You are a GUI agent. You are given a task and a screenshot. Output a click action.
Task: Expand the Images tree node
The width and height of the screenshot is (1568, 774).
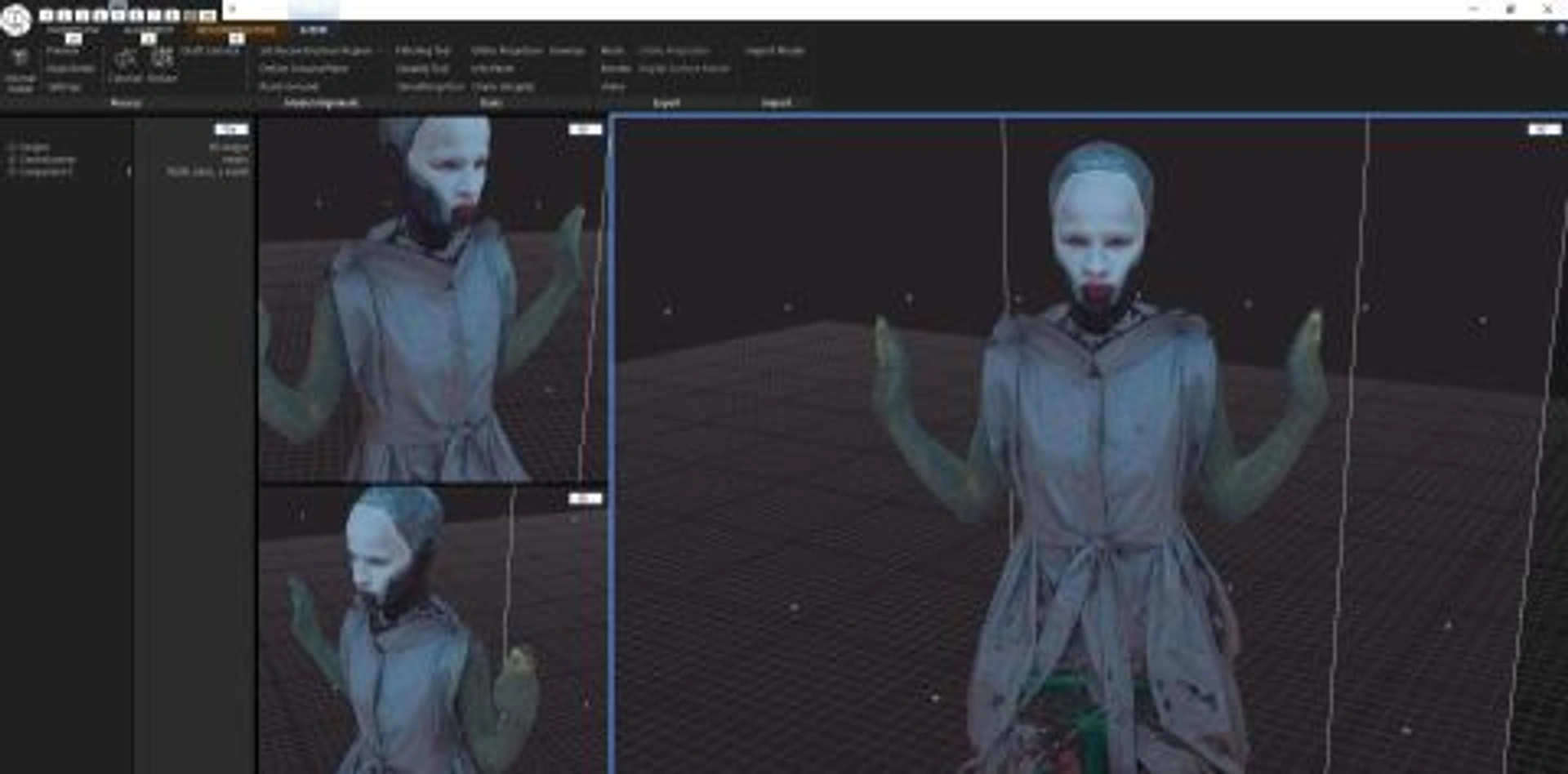tap(11, 148)
